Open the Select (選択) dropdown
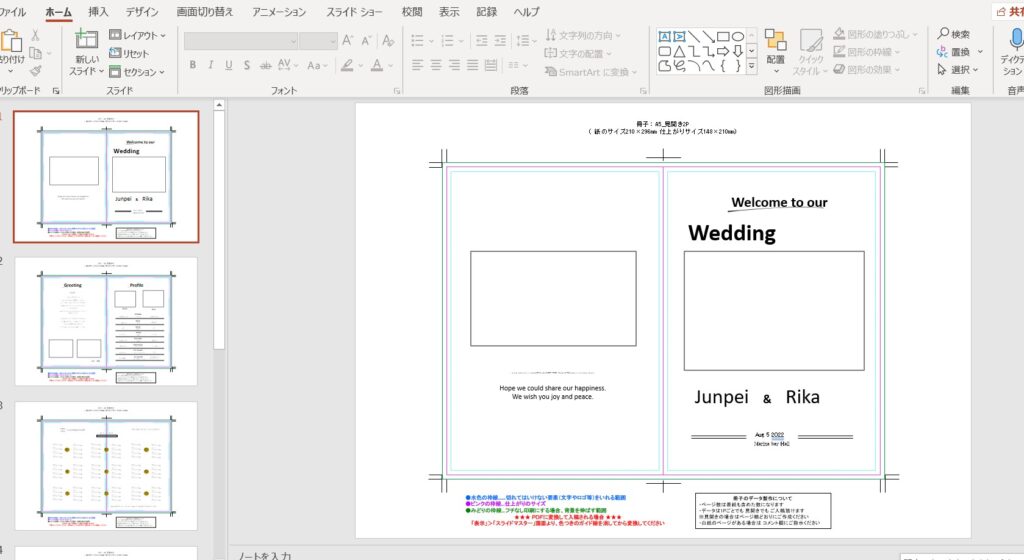This screenshot has width=1024, height=560. tap(959, 70)
